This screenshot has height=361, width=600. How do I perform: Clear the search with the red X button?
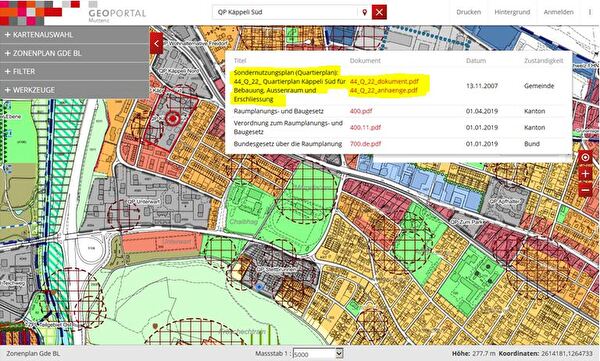click(379, 12)
